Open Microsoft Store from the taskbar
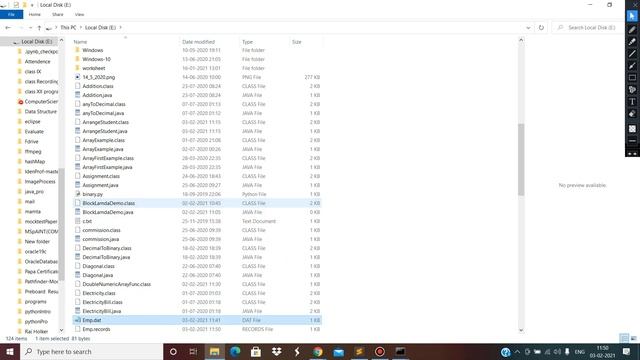Viewport: 640px width, 360px height. point(256,351)
